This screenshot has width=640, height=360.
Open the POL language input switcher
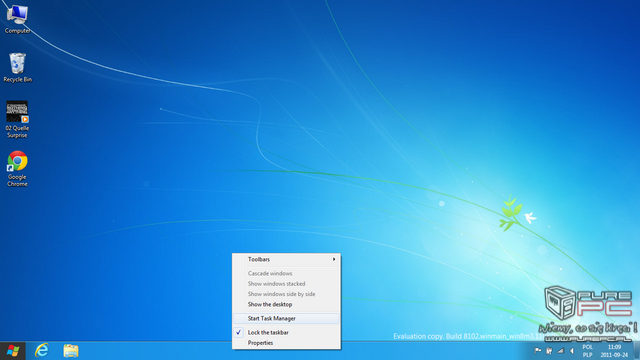click(587, 351)
